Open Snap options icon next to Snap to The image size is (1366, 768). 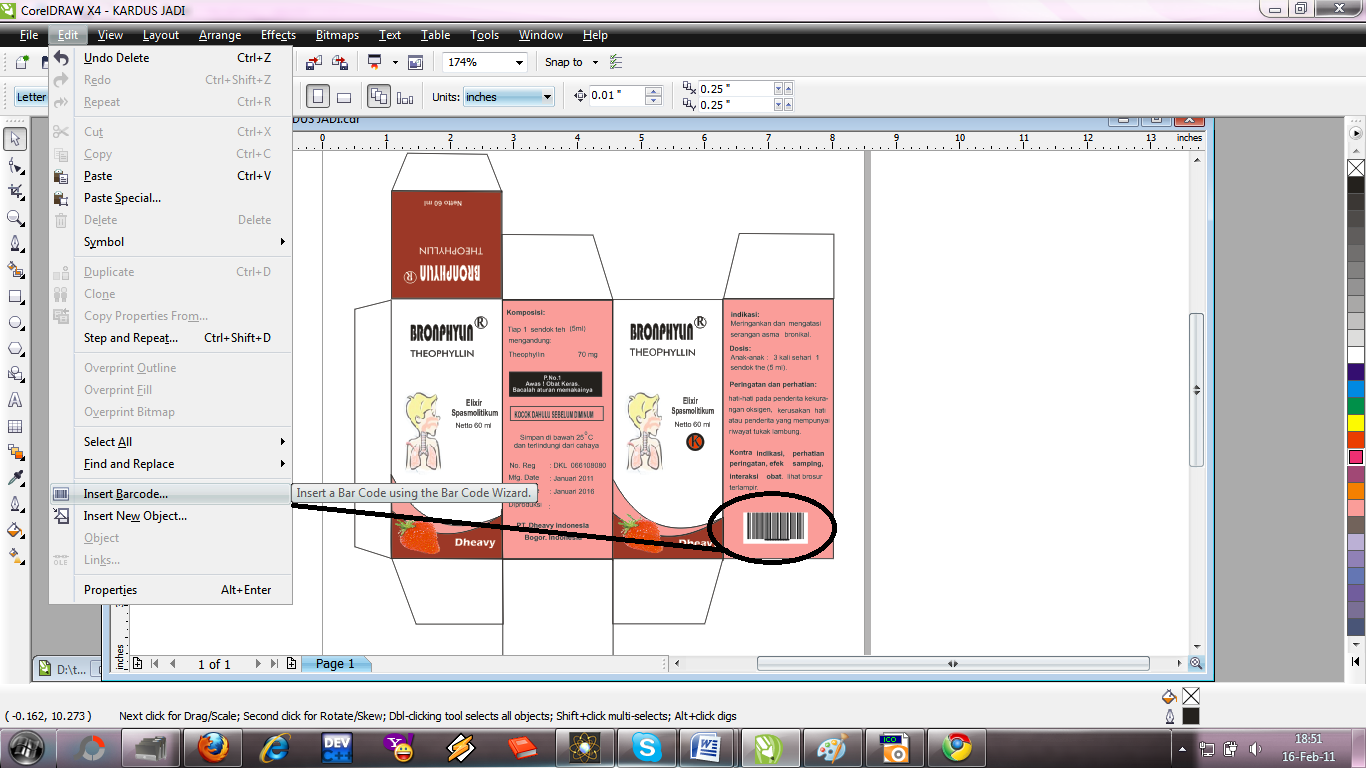[616, 62]
